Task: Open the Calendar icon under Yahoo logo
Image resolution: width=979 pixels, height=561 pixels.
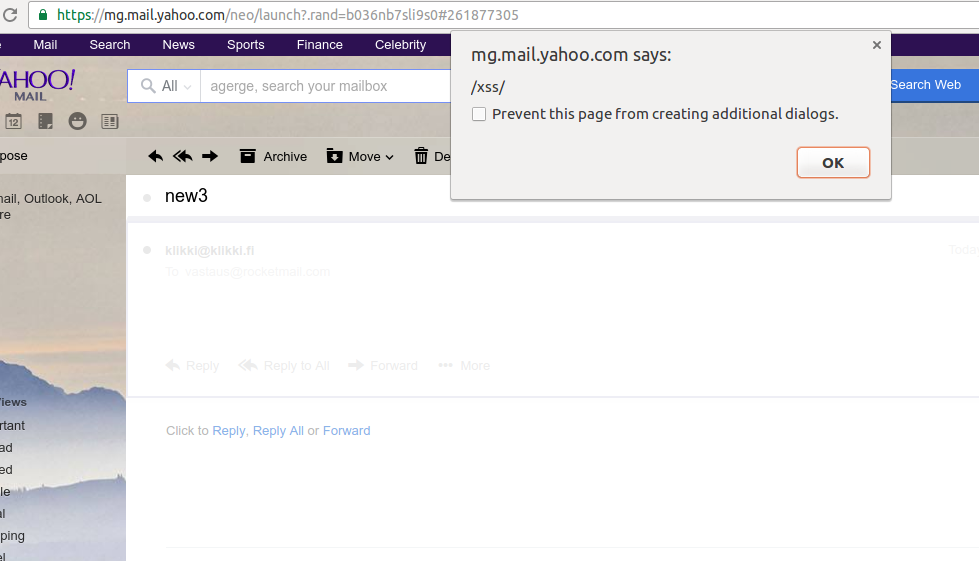Action: [13, 121]
